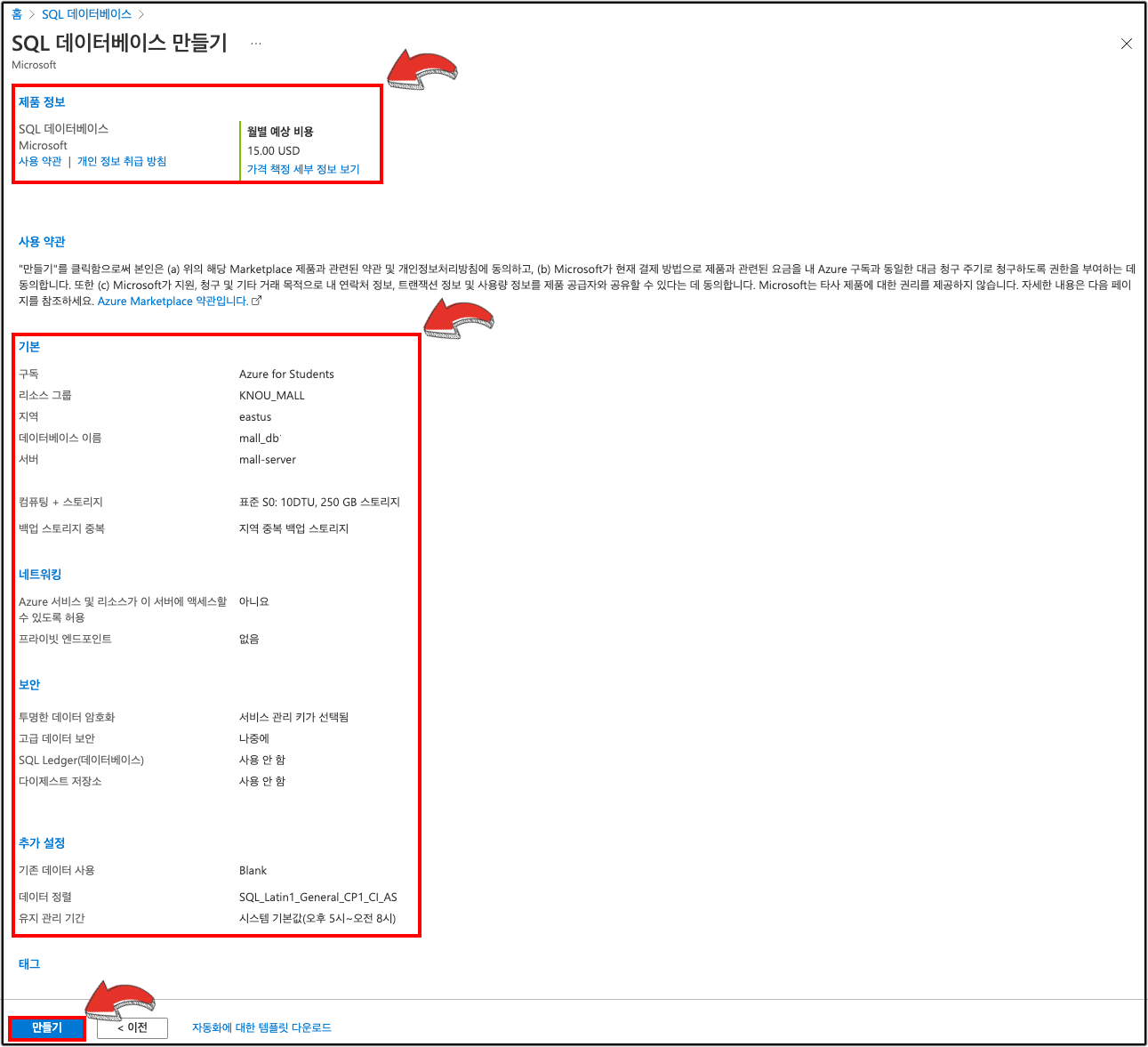Screen dimensions: 1148x1047
Task: Select the 유지 관리 기간 label
Action: tap(52, 919)
